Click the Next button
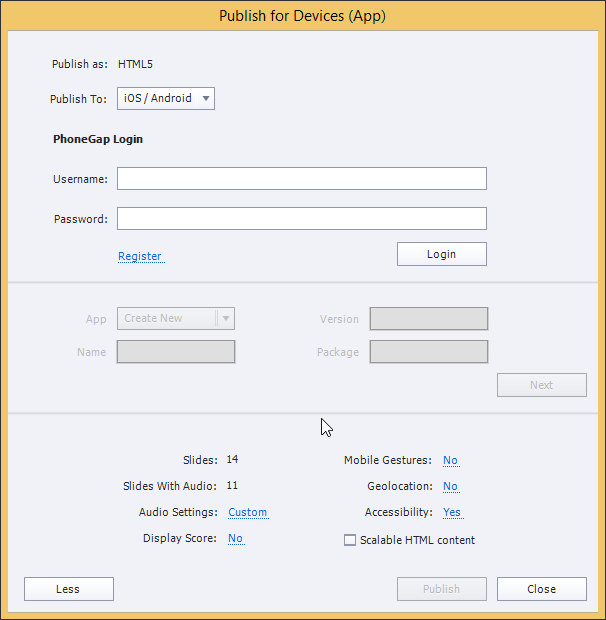Screen dimensions: 606x620 [x=542, y=385]
